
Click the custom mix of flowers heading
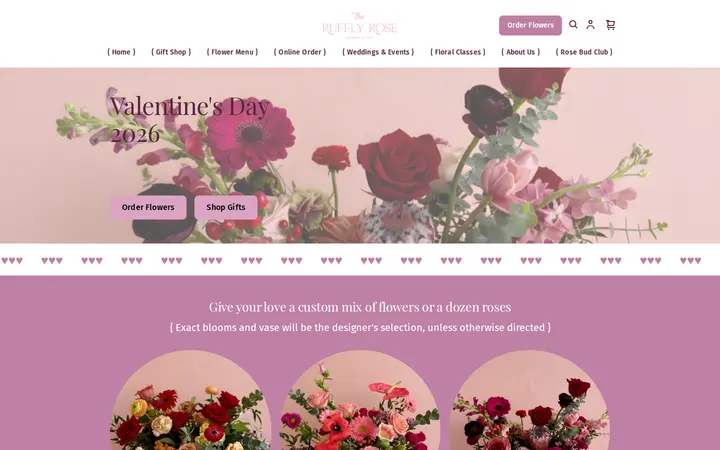point(360,307)
